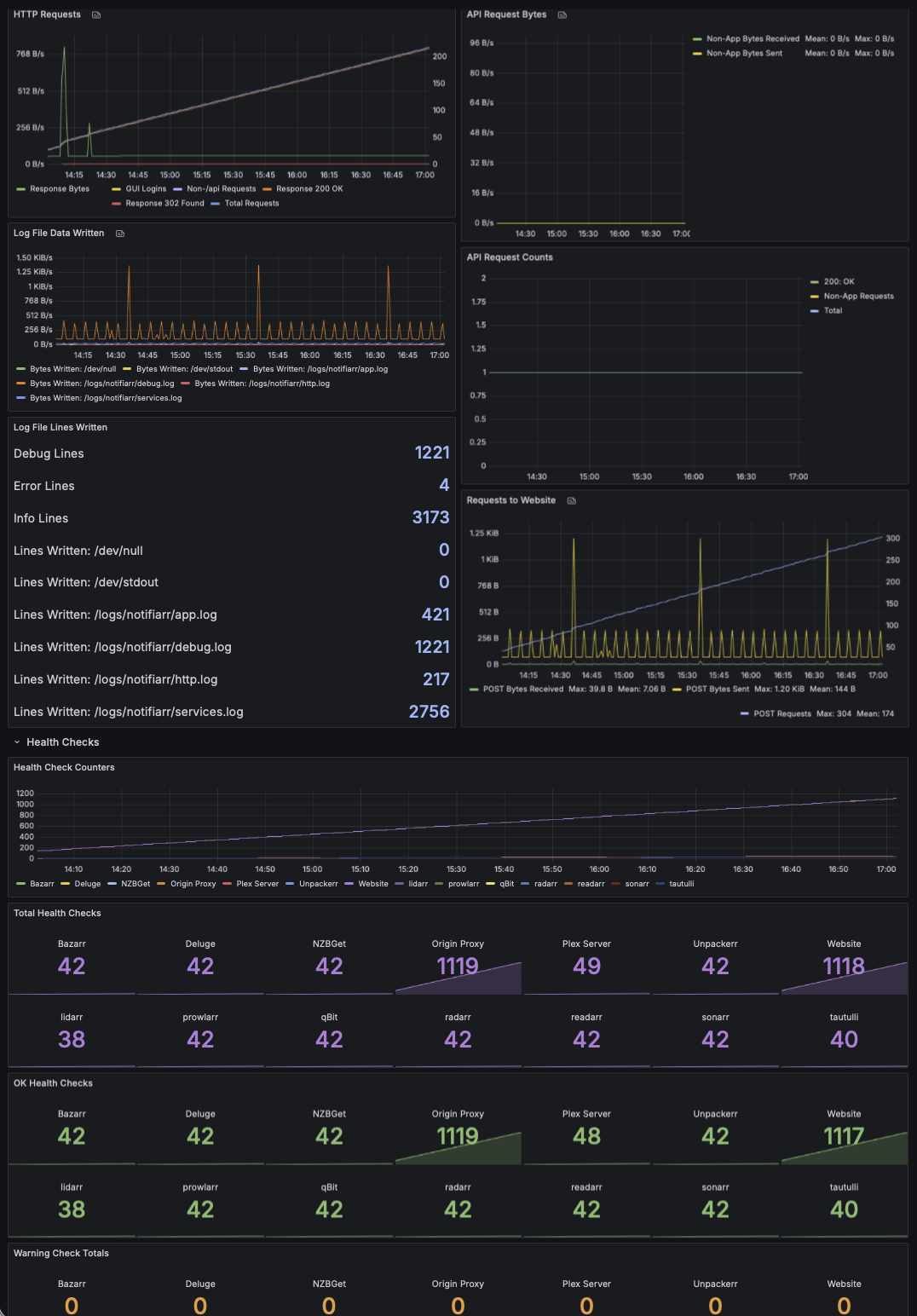Click the Plex Server OK checks value 48
917x1316 pixels.
click(x=586, y=1136)
